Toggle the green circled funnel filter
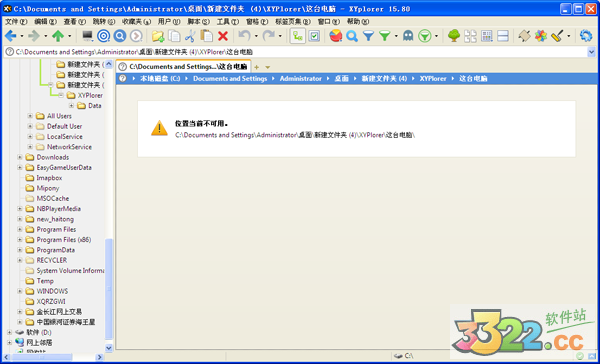Viewport: 600px width, 364px height. (x=425, y=36)
